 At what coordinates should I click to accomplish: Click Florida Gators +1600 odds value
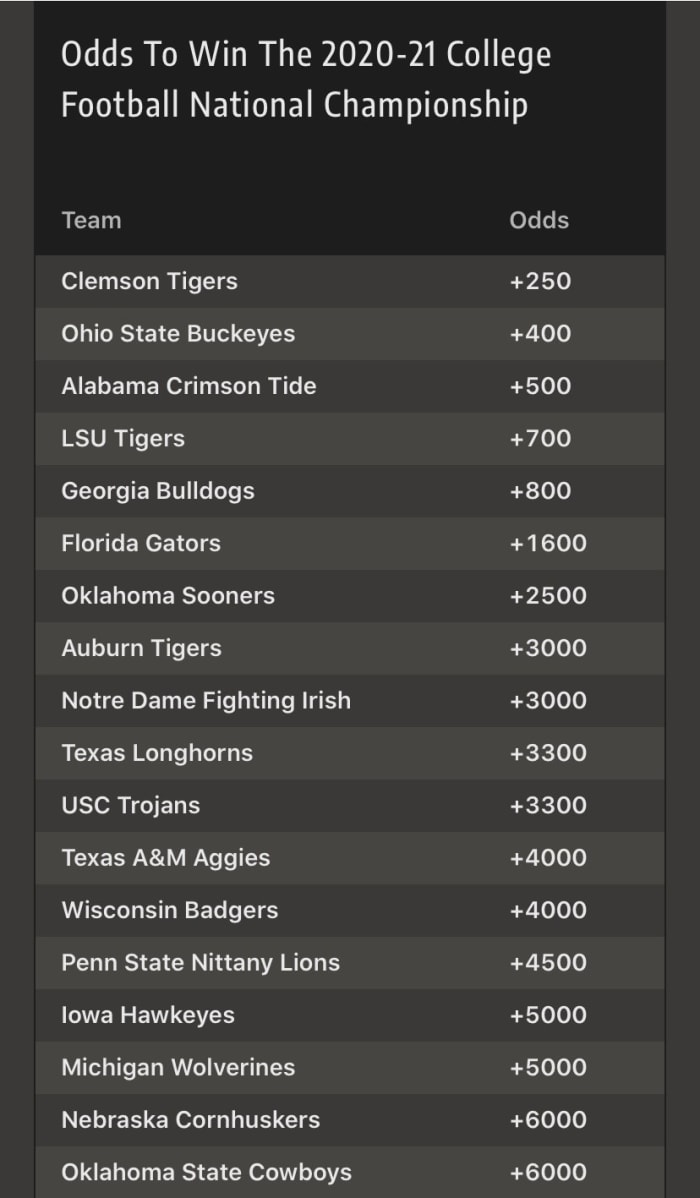pos(548,543)
